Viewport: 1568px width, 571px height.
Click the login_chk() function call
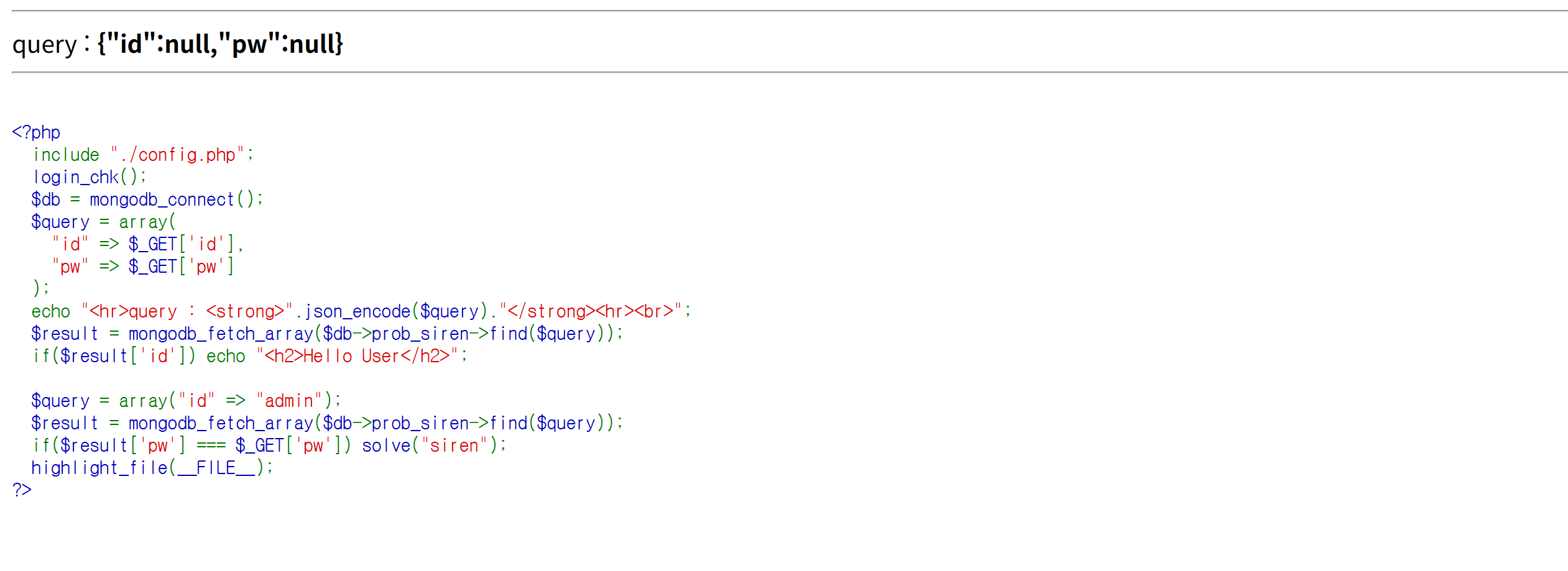[x=89, y=177]
